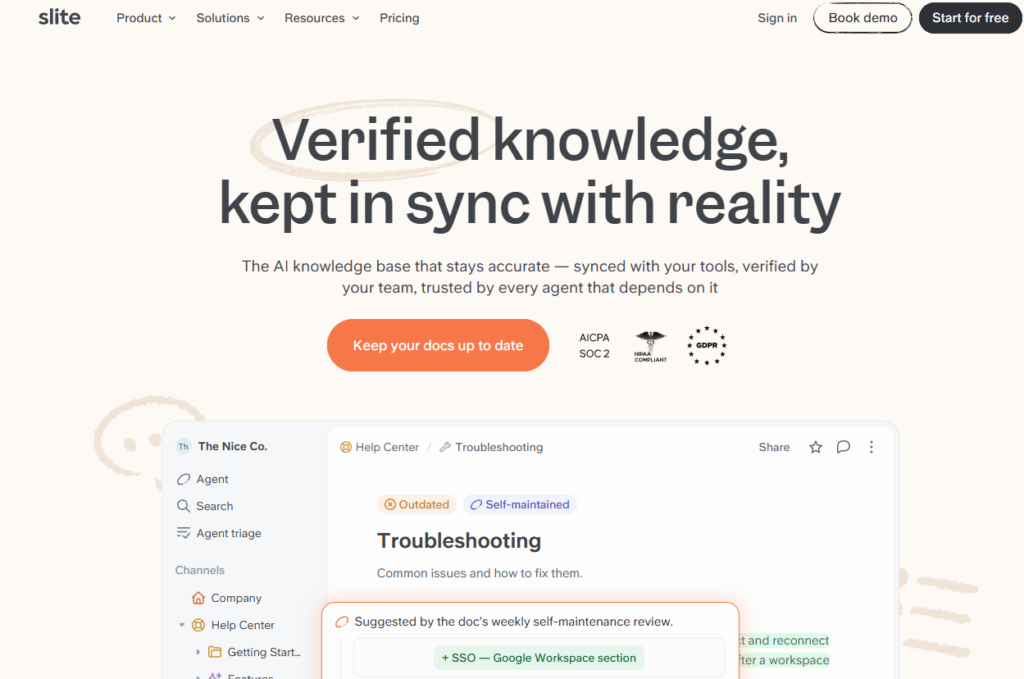Click the Share button in document header

[x=774, y=447]
